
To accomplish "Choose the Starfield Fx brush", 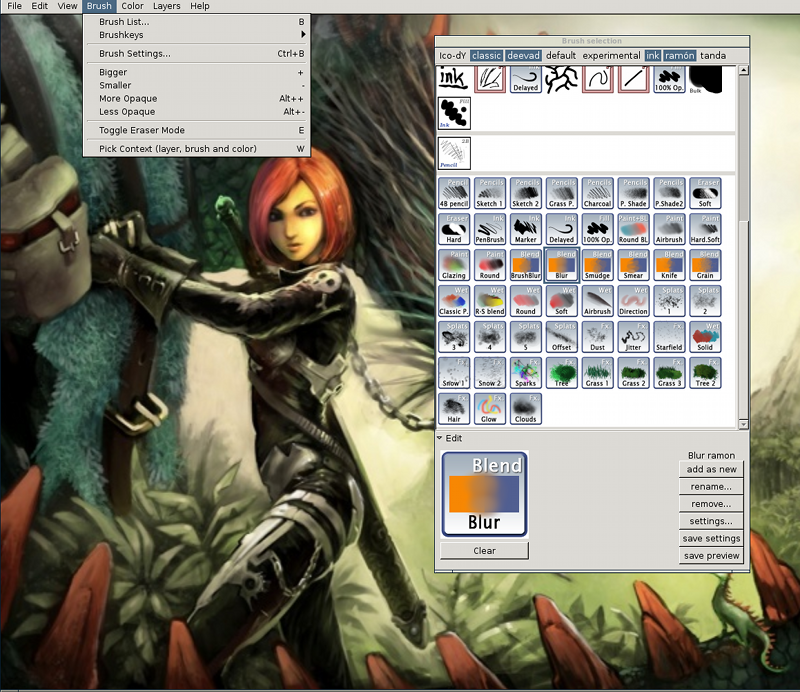I will click(x=670, y=337).
